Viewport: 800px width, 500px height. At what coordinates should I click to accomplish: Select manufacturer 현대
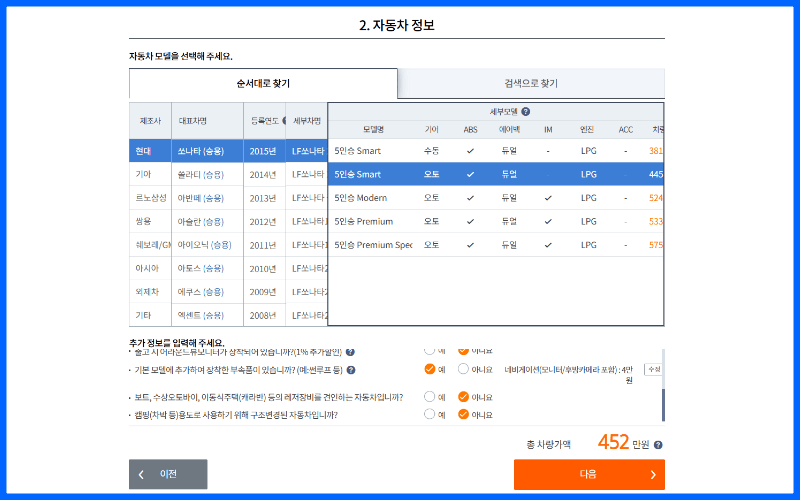click(x=150, y=151)
